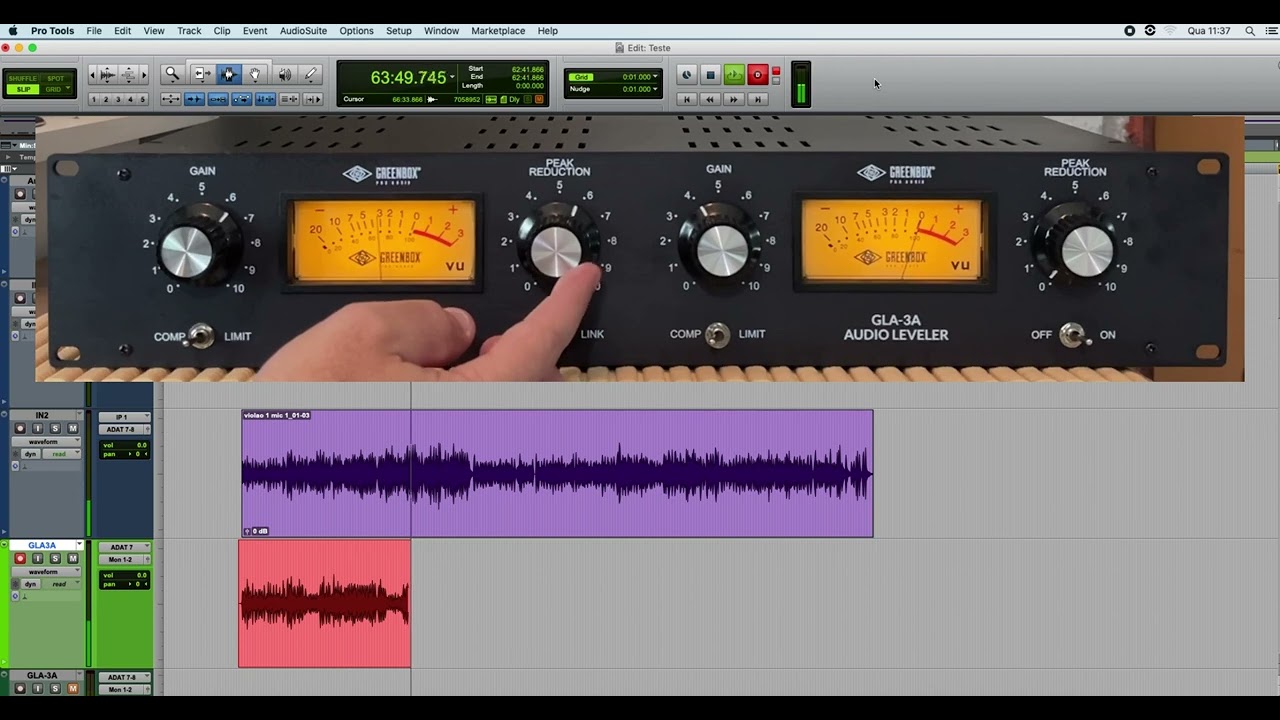Enable Spot edit mode
The width and height of the screenshot is (1280, 720).
(56, 78)
